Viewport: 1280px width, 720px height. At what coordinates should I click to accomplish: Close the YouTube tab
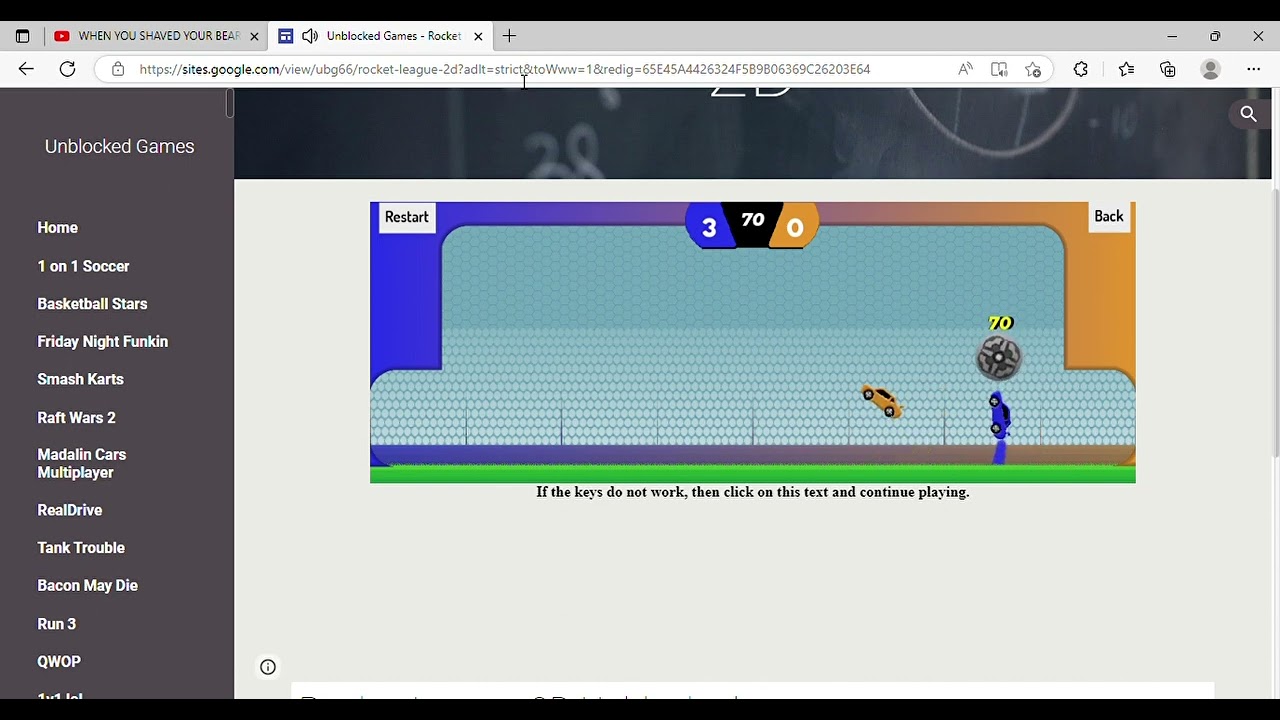[x=254, y=36]
